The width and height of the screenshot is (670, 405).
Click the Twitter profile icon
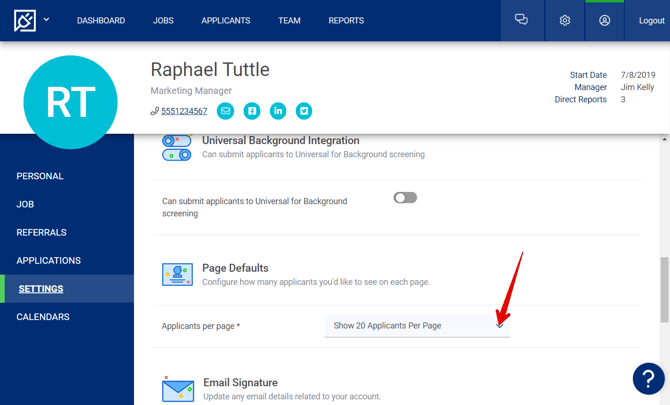(304, 111)
